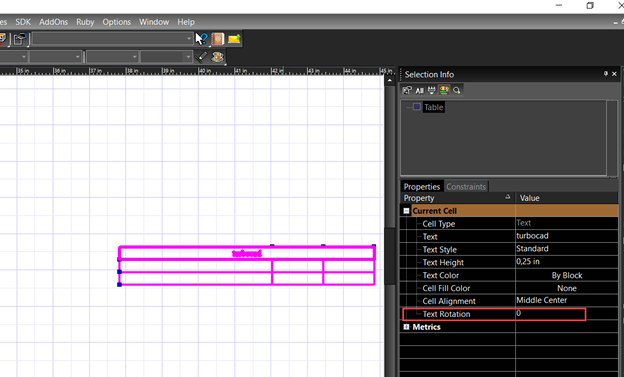Open the Ruby menu
This screenshot has width=624, height=377.
pos(85,22)
